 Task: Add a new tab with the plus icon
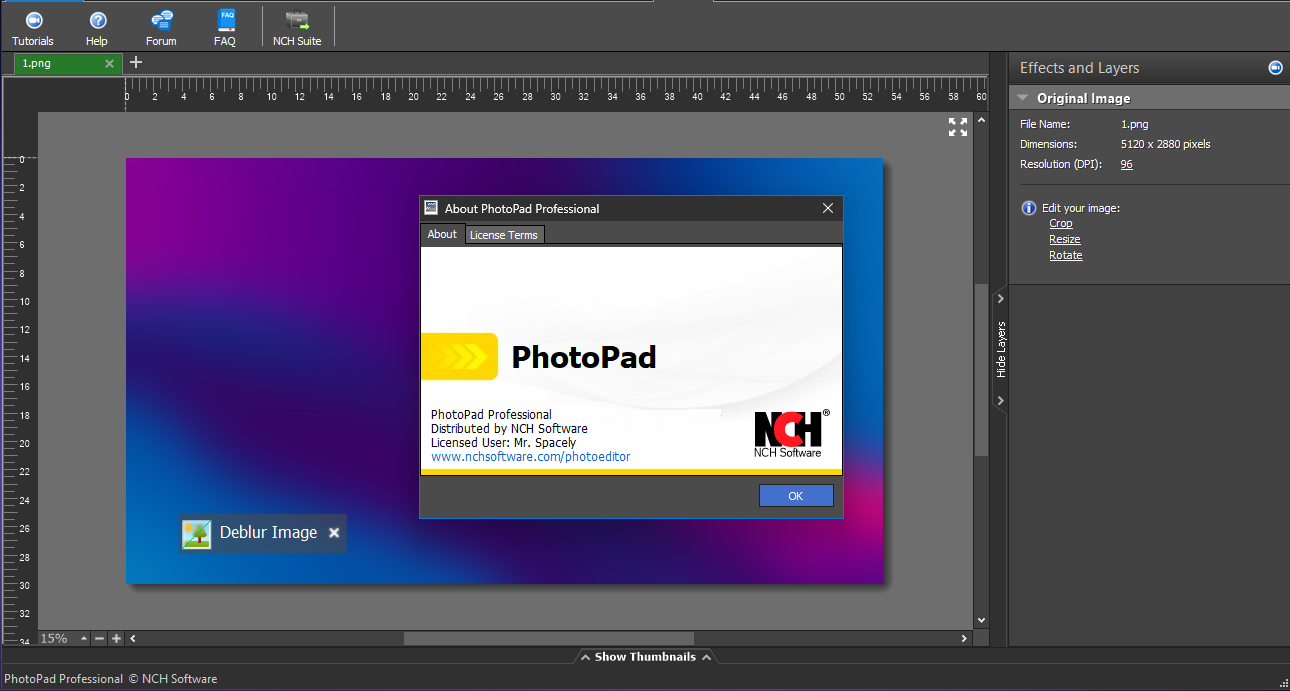(x=136, y=62)
